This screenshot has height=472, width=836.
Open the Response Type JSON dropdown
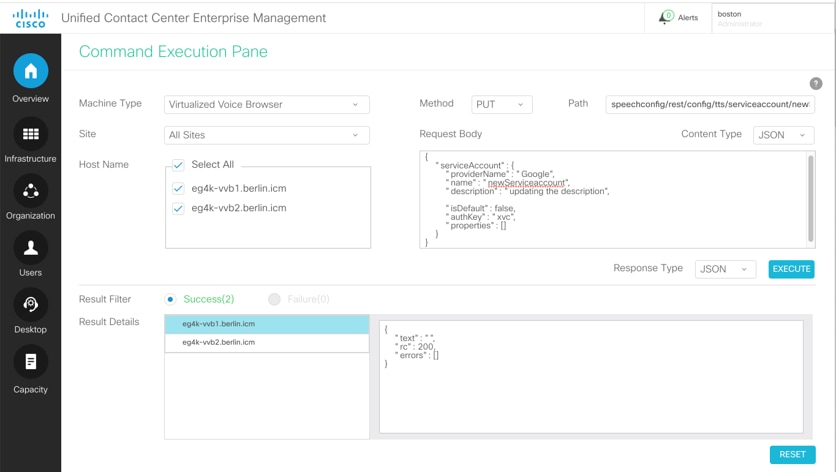click(725, 269)
